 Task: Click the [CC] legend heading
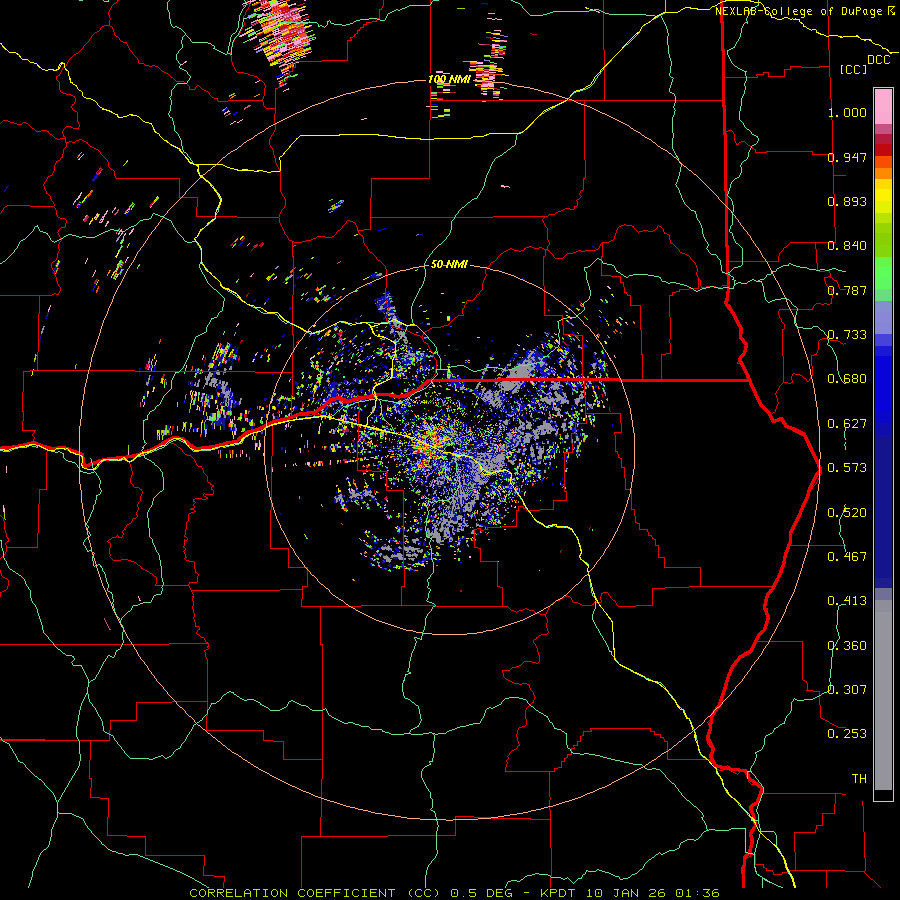854,69
